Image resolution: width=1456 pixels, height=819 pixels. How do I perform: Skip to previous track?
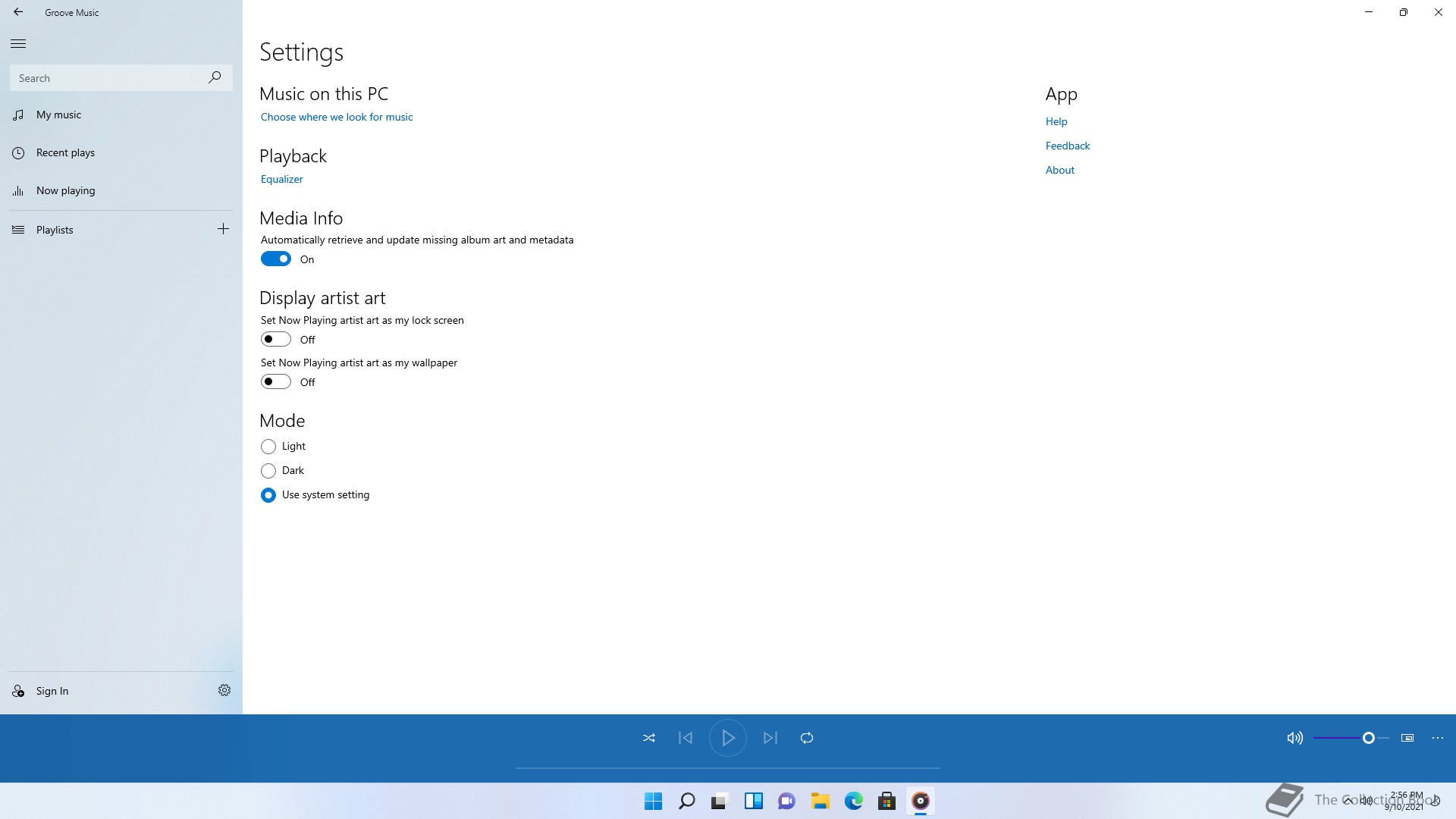[686, 738]
